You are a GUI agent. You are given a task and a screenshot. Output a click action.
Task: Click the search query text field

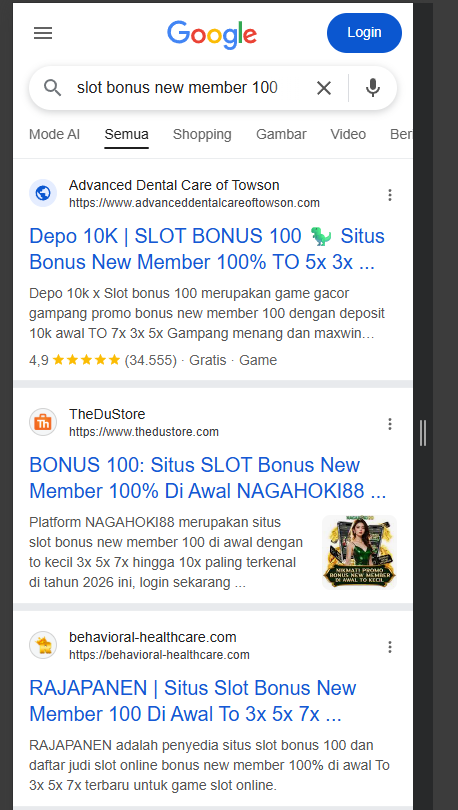click(x=177, y=88)
